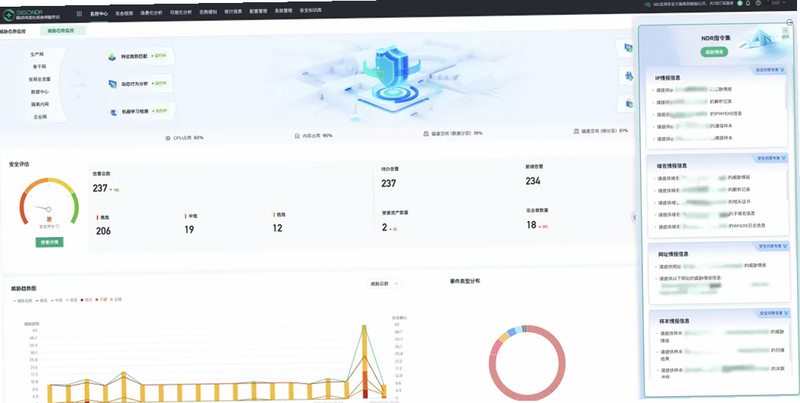Image resolution: width=800 pixels, height=403 pixels.
Task: Expand 安全问答专家 in IP情报信息 card
Action: pos(771,70)
